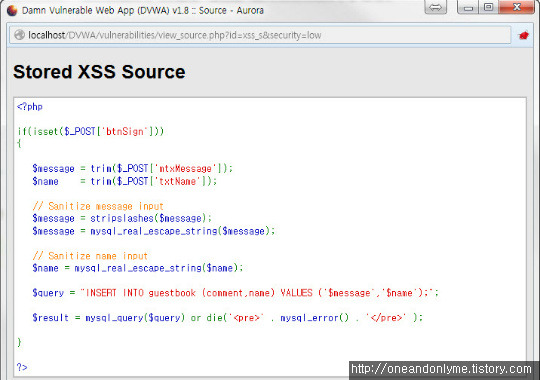Click the mysql_real_escape_string($message) line
The image size is (540, 380).
point(154,231)
